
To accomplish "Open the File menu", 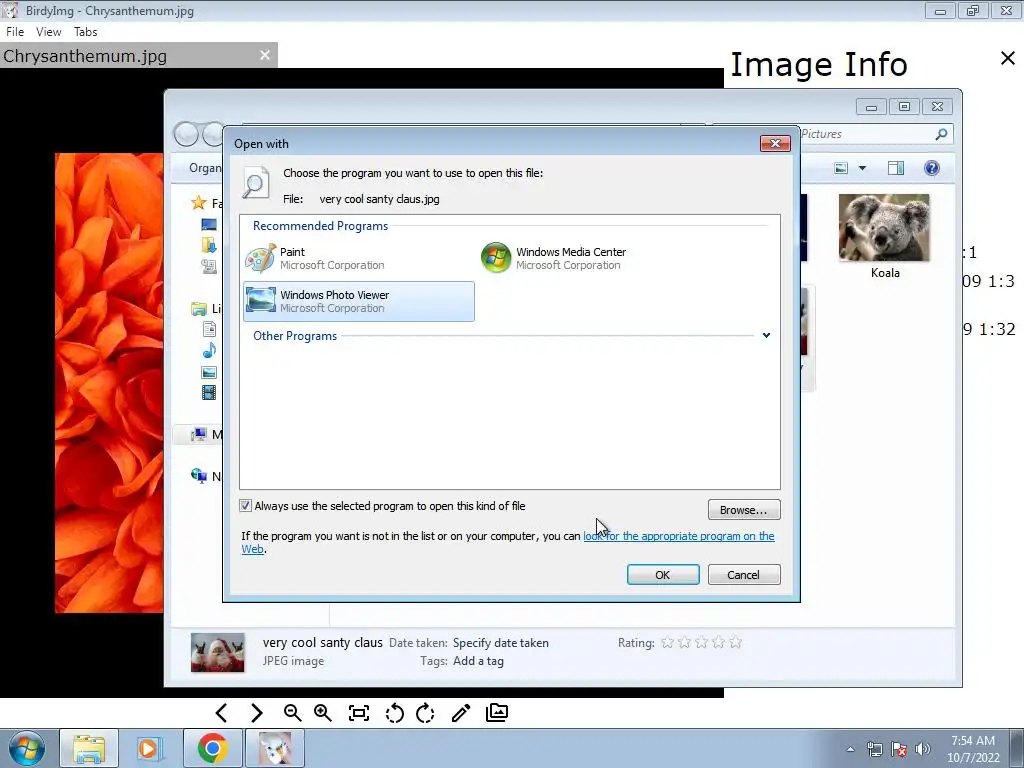I will [14, 31].
